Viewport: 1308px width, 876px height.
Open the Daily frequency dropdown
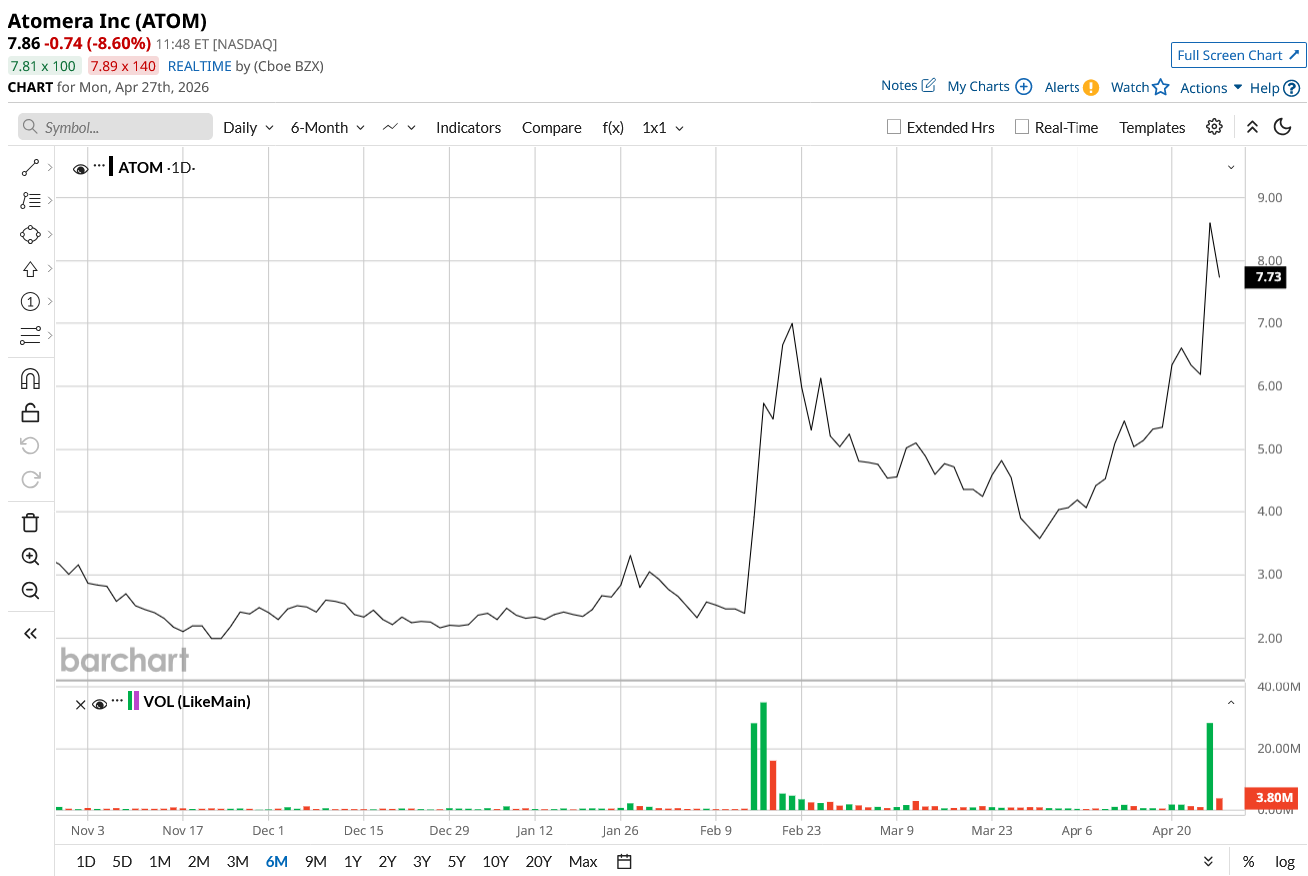click(248, 127)
